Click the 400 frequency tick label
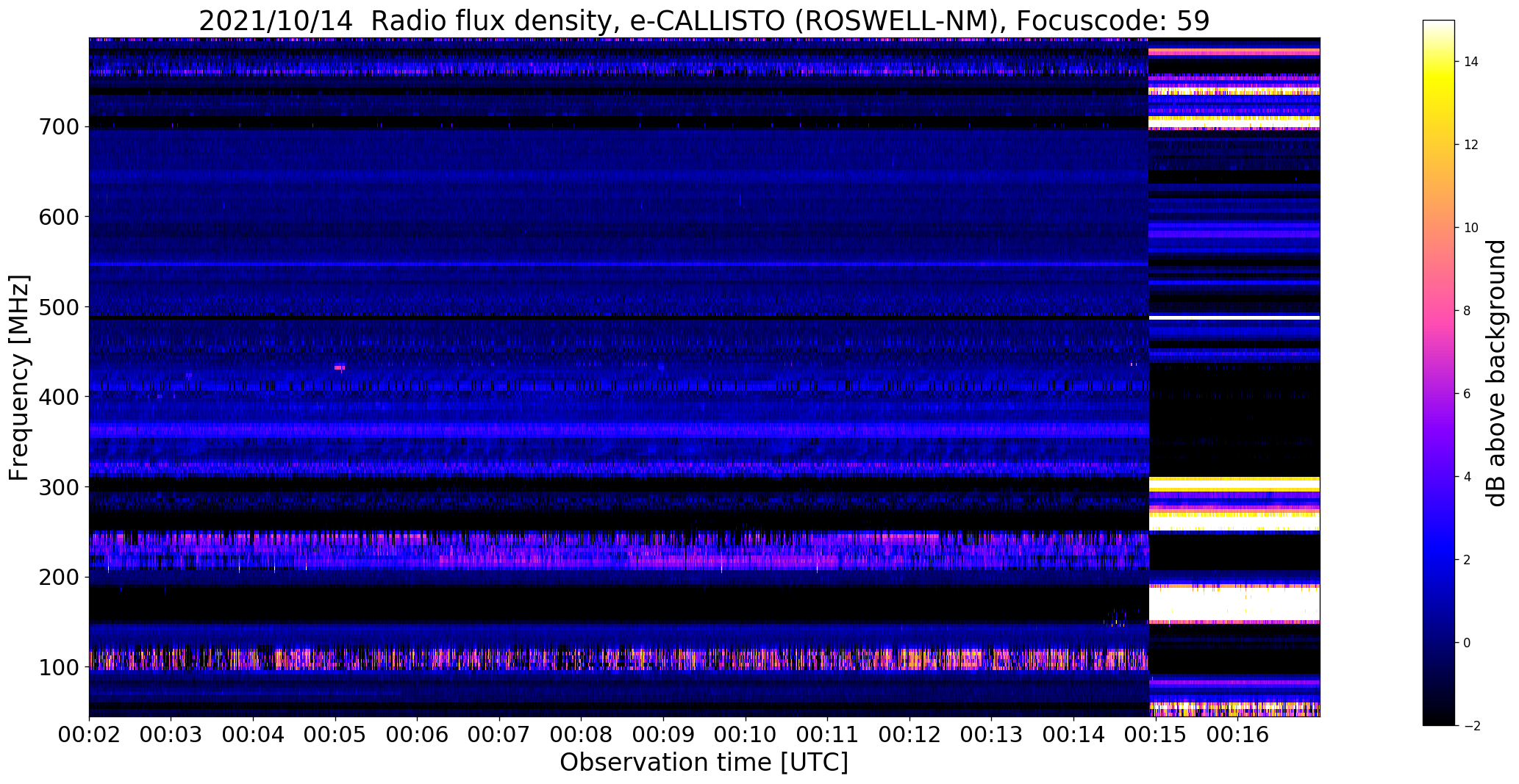The image size is (1519, 784). point(58,397)
